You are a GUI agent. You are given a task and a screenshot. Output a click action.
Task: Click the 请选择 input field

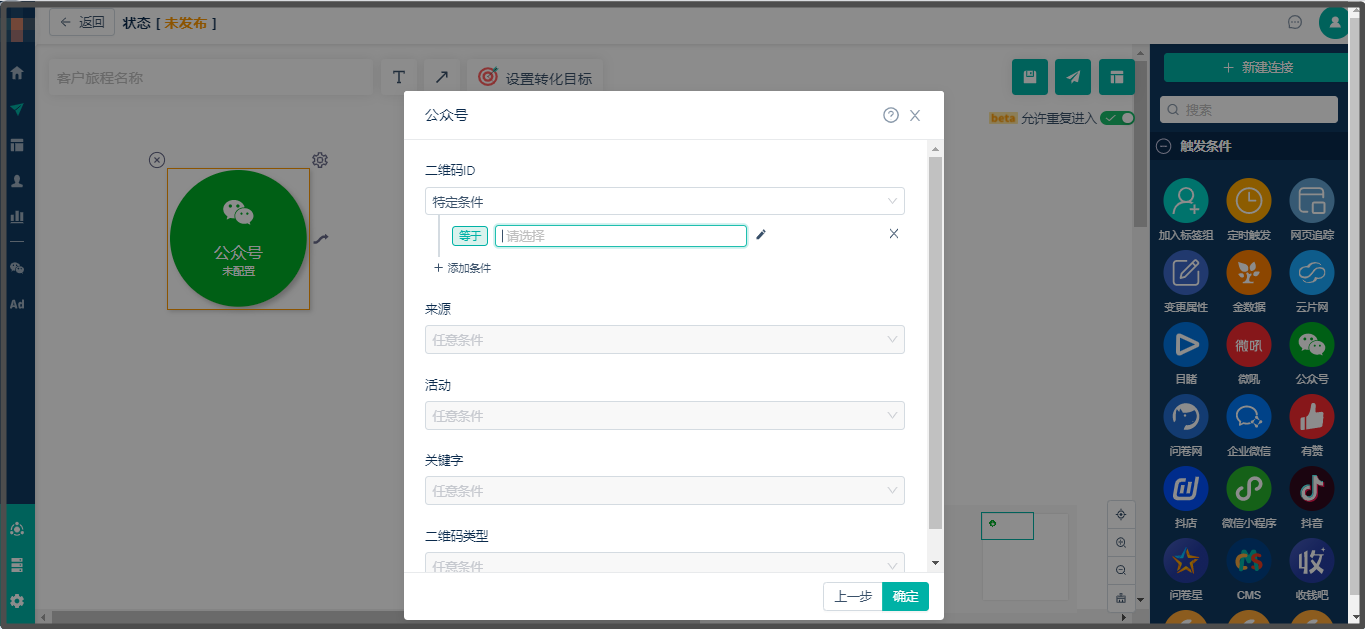[621, 236]
